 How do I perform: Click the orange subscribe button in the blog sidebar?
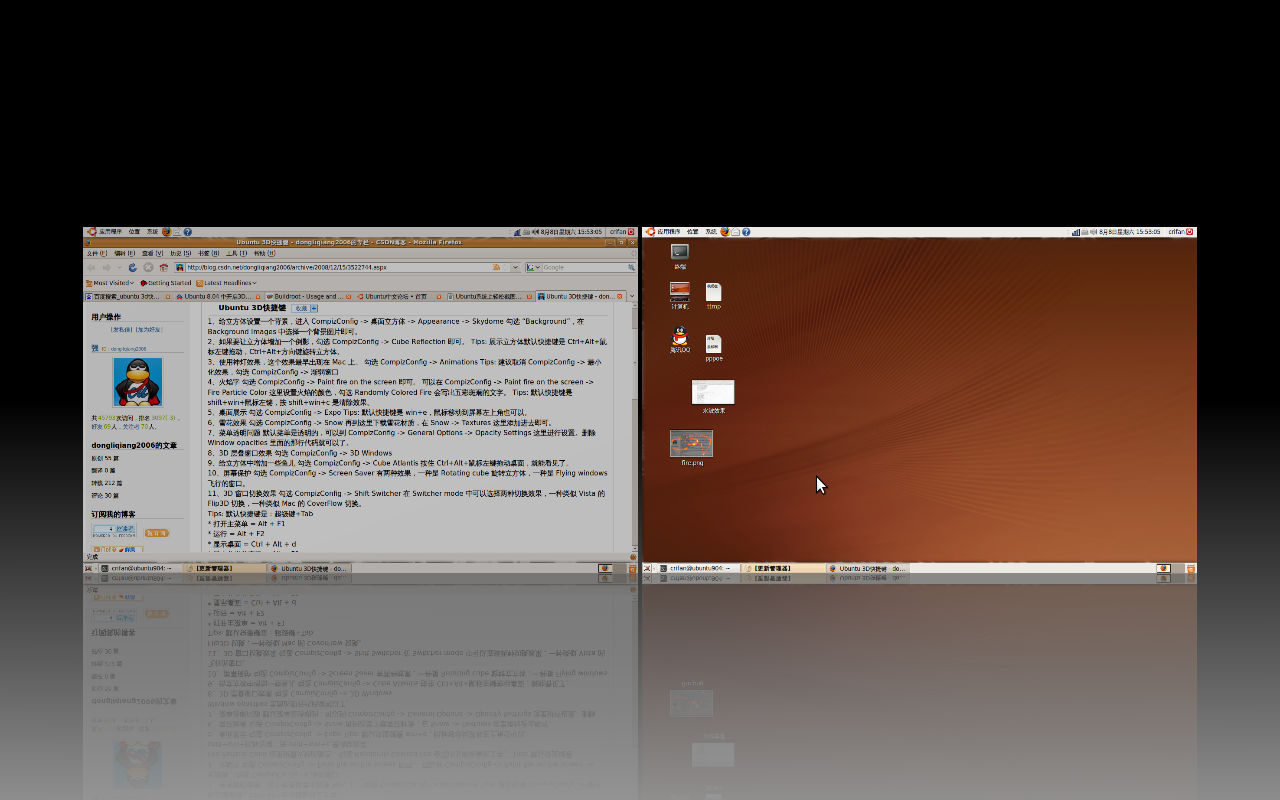tap(157, 534)
